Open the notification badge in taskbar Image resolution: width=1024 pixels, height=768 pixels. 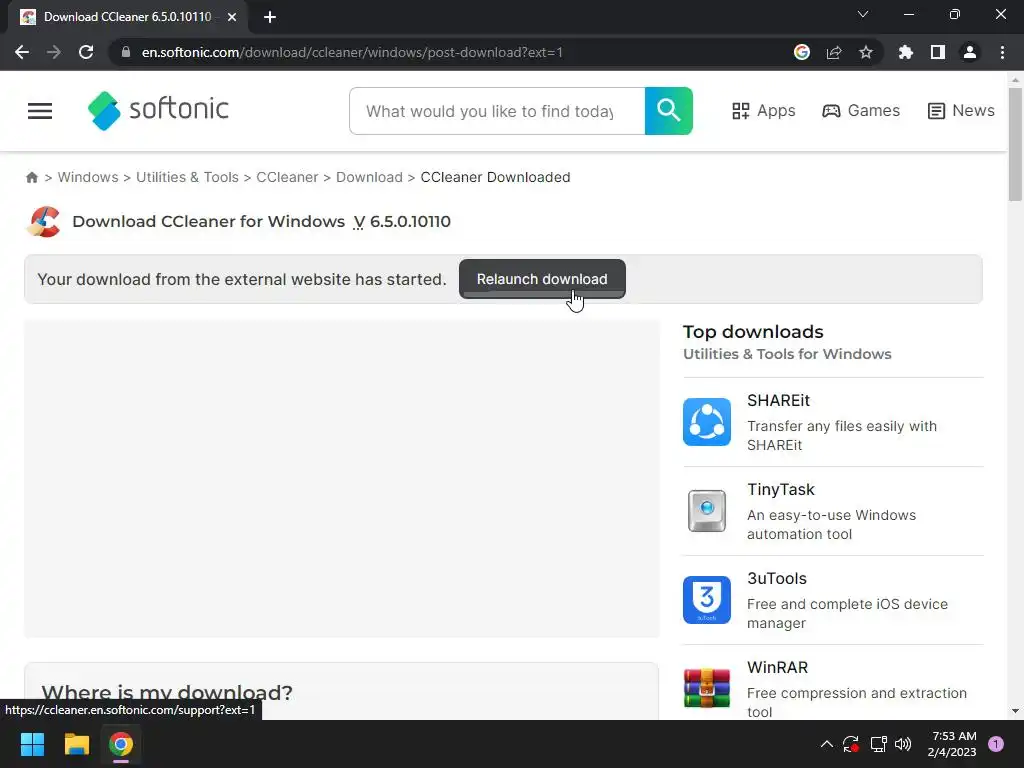(995, 744)
